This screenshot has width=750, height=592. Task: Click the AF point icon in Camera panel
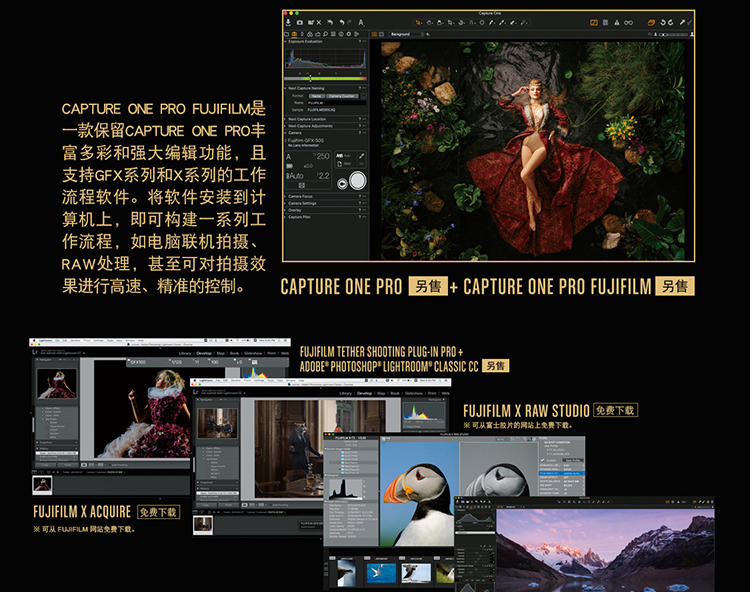pos(302,185)
